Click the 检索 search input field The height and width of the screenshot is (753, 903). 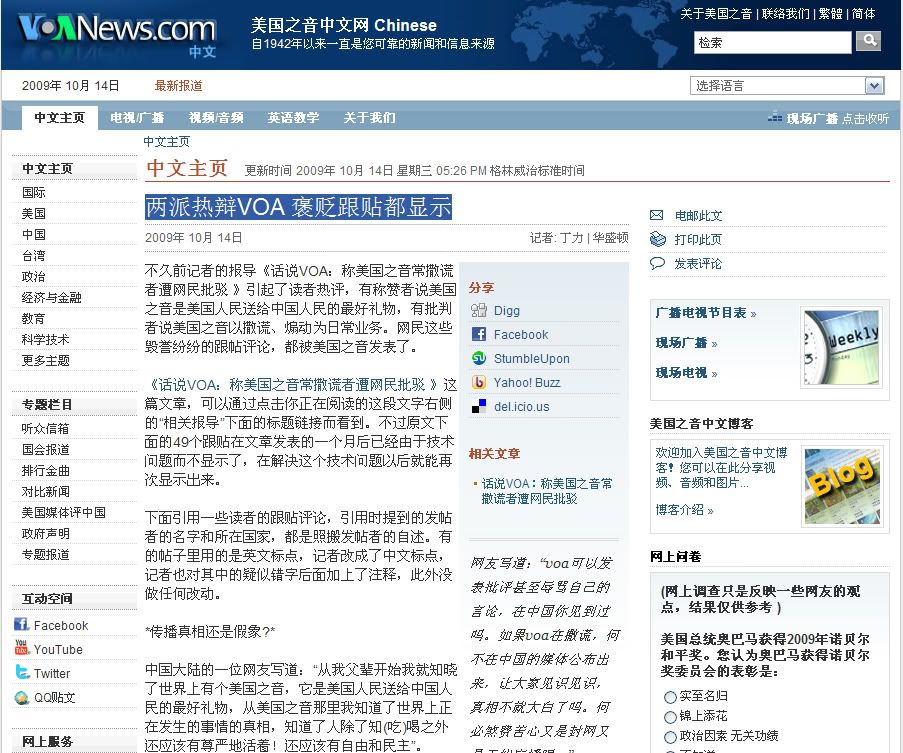pyautogui.click(x=772, y=42)
